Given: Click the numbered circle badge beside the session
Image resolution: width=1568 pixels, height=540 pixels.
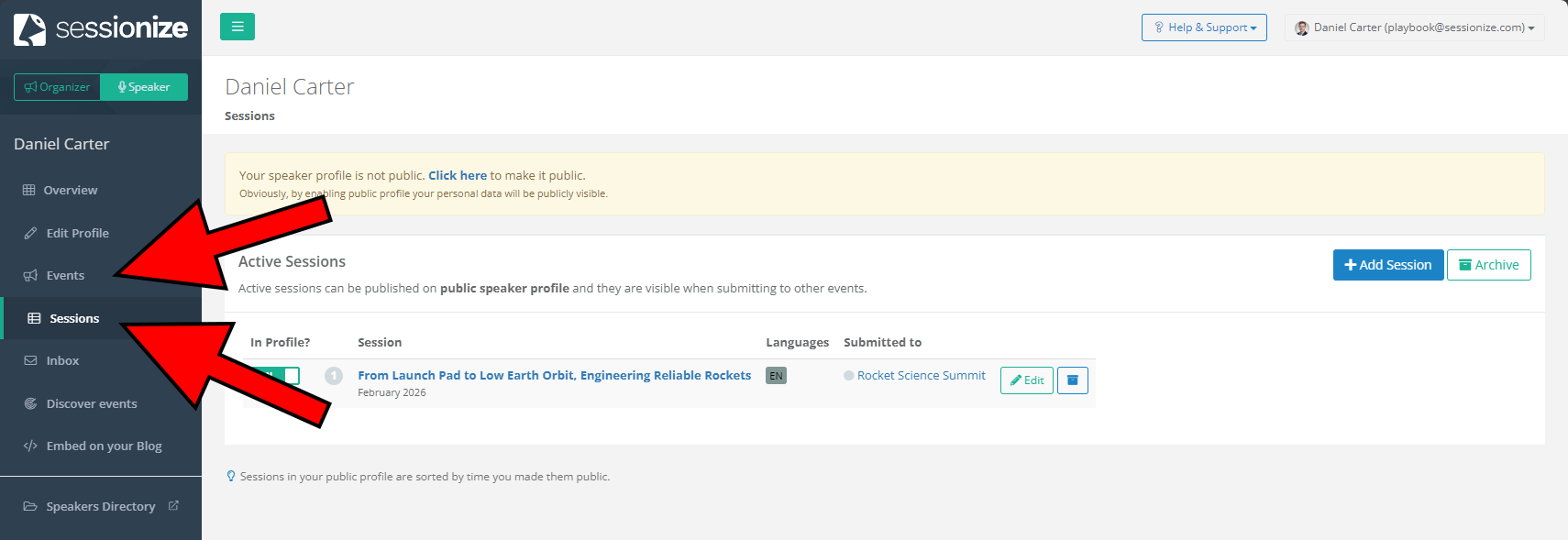Looking at the screenshot, I should tap(334, 376).
